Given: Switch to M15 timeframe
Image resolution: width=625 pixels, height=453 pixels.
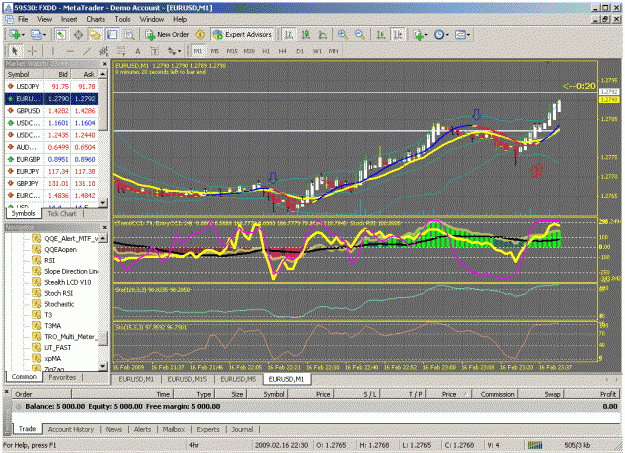Looking at the screenshot, I should pyautogui.click(x=232, y=51).
